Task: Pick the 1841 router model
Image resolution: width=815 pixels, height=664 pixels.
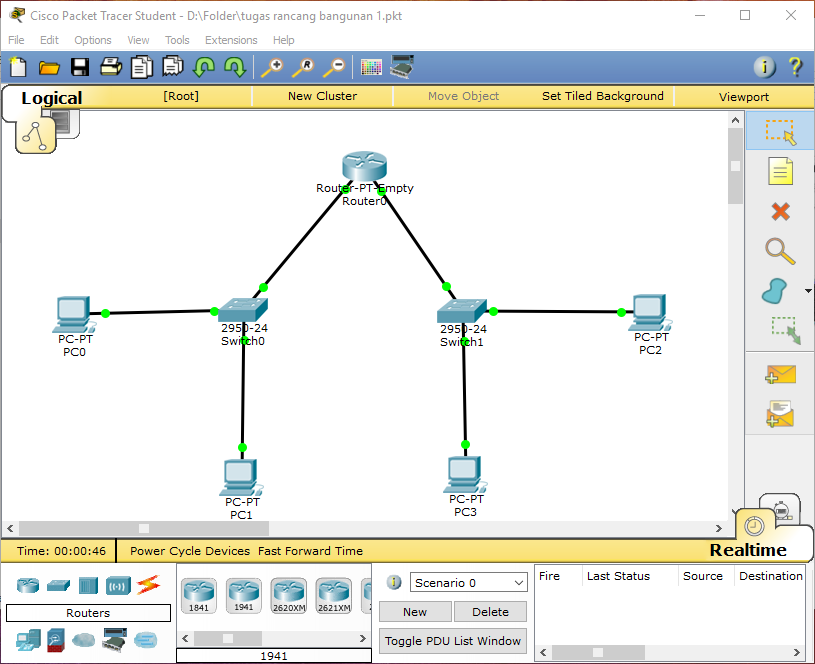Action: 199,596
